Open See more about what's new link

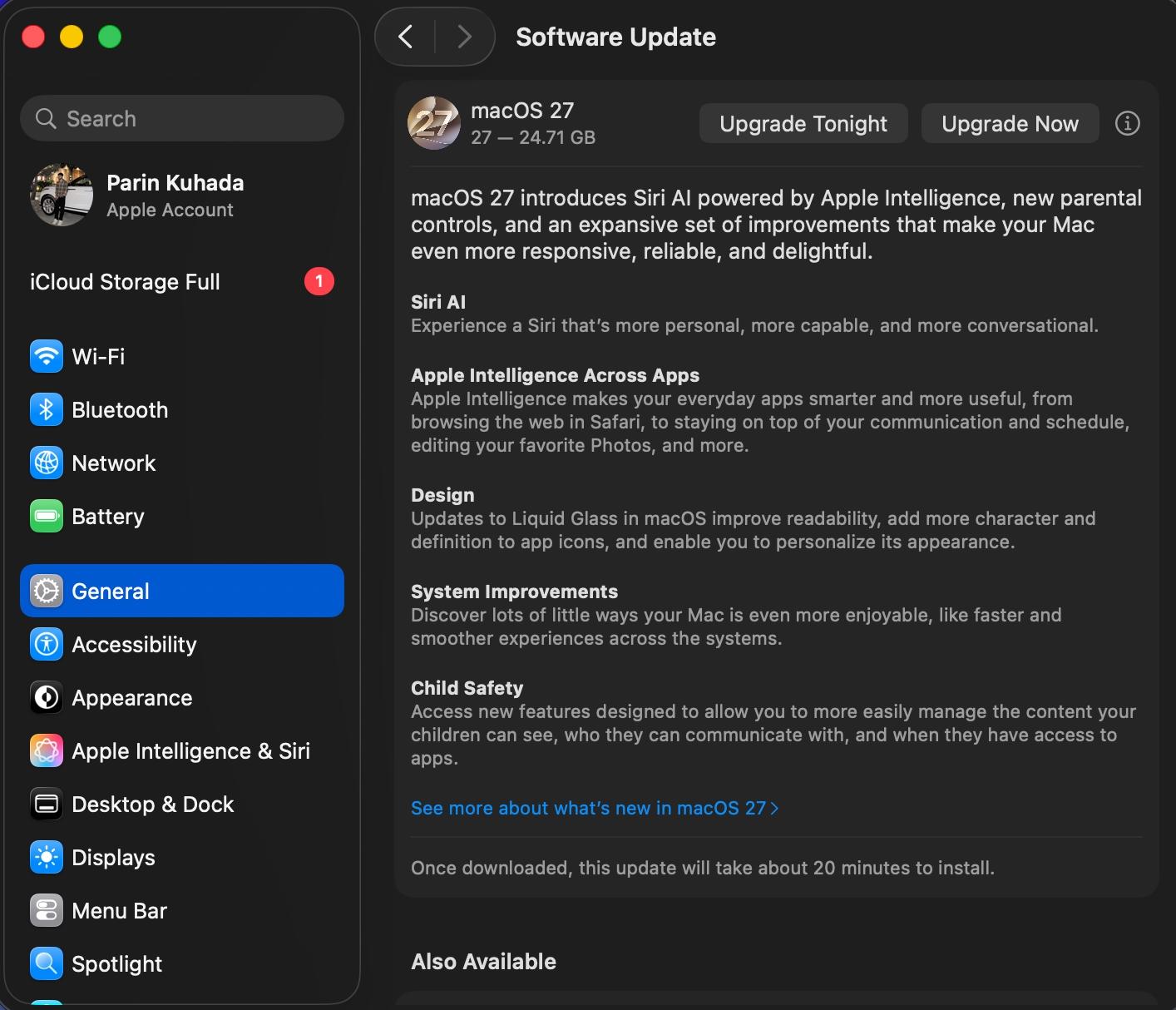tap(595, 809)
